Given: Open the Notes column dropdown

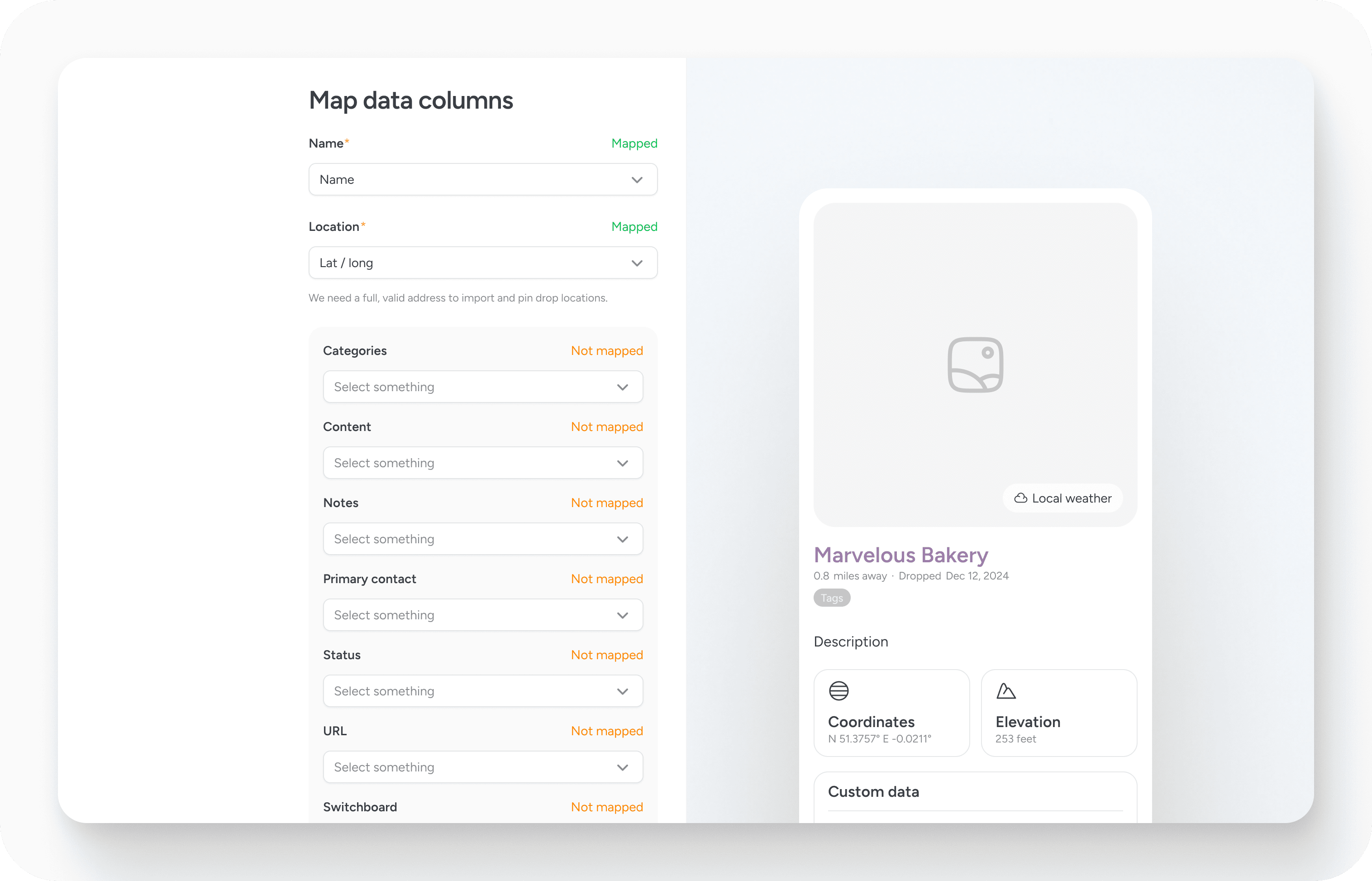Looking at the screenshot, I should point(482,539).
